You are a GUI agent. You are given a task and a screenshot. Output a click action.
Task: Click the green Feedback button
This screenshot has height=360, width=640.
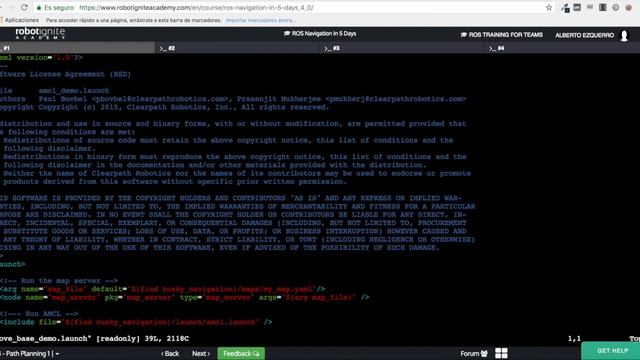[x=241, y=353]
